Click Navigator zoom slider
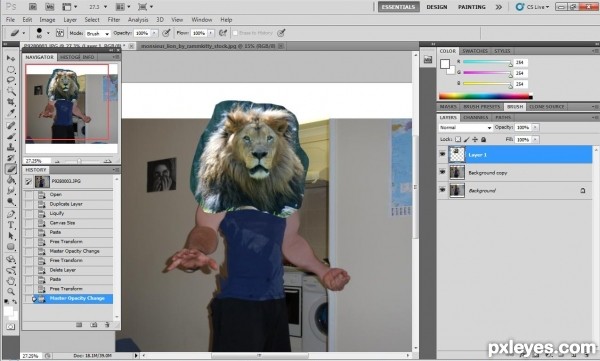Screen dimensions: 600x361 click(78, 161)
